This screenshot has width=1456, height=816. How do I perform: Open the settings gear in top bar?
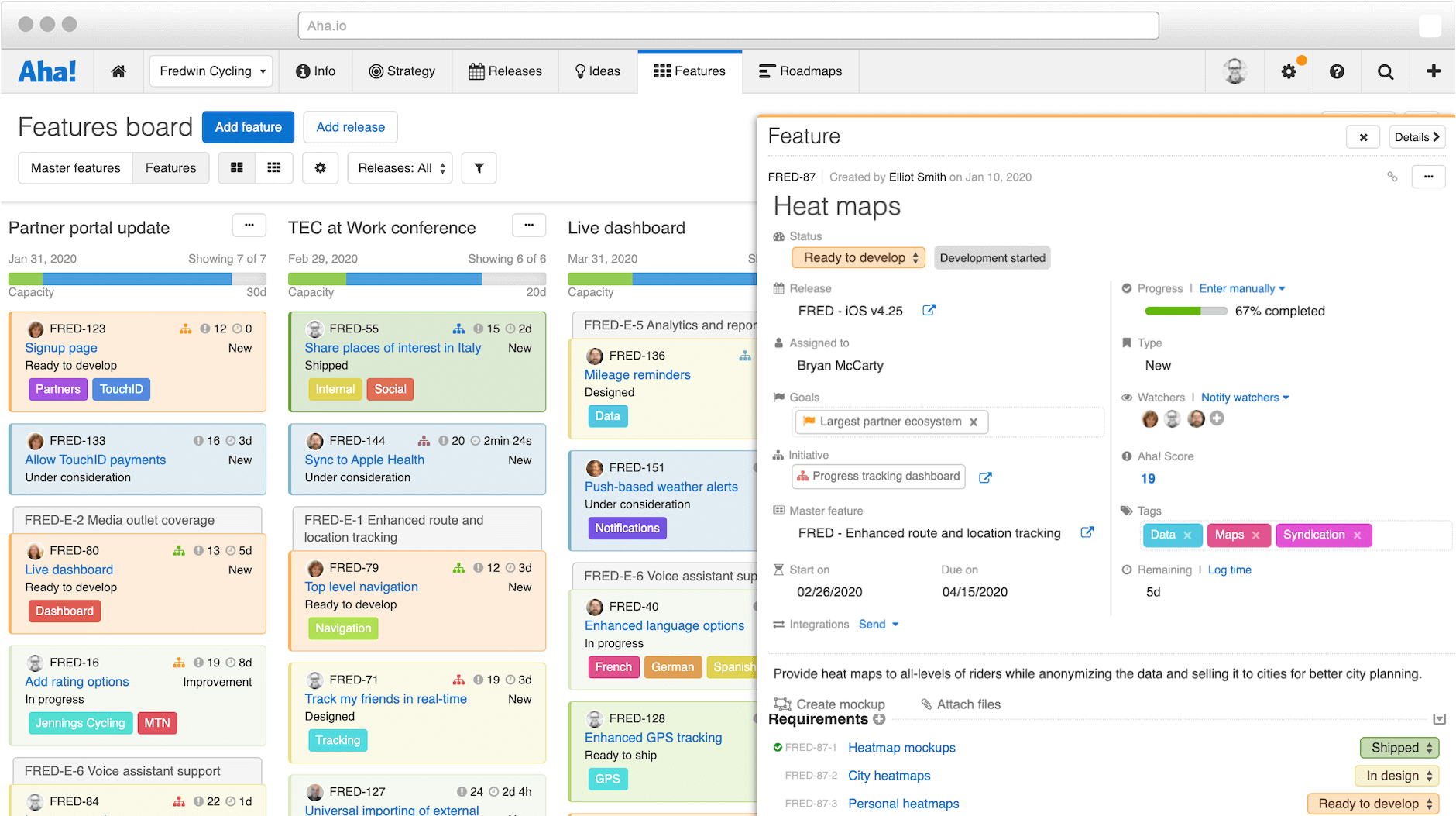click(1289, 71)
